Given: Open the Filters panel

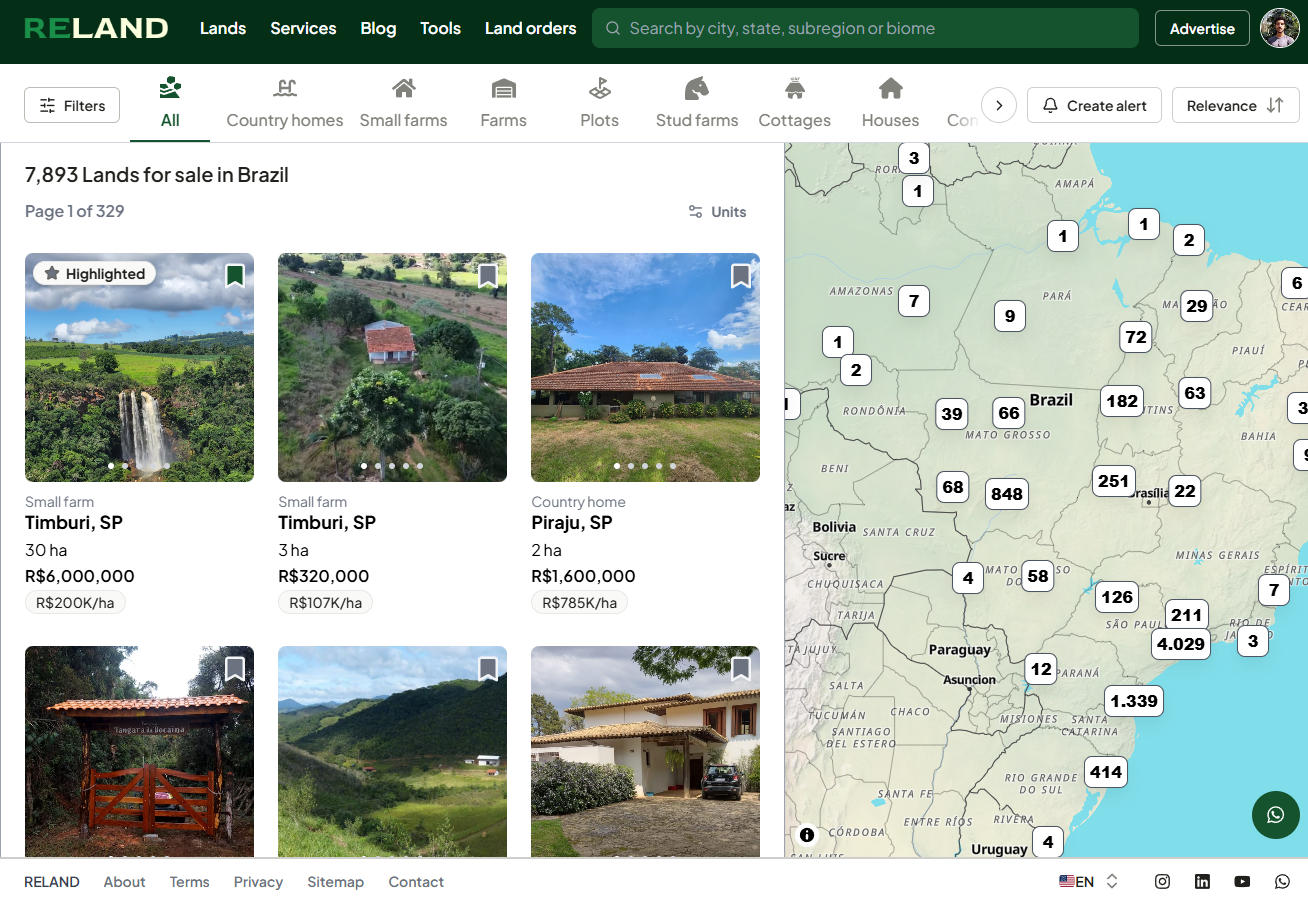Looking at the screenshot, I should point(72,105).
